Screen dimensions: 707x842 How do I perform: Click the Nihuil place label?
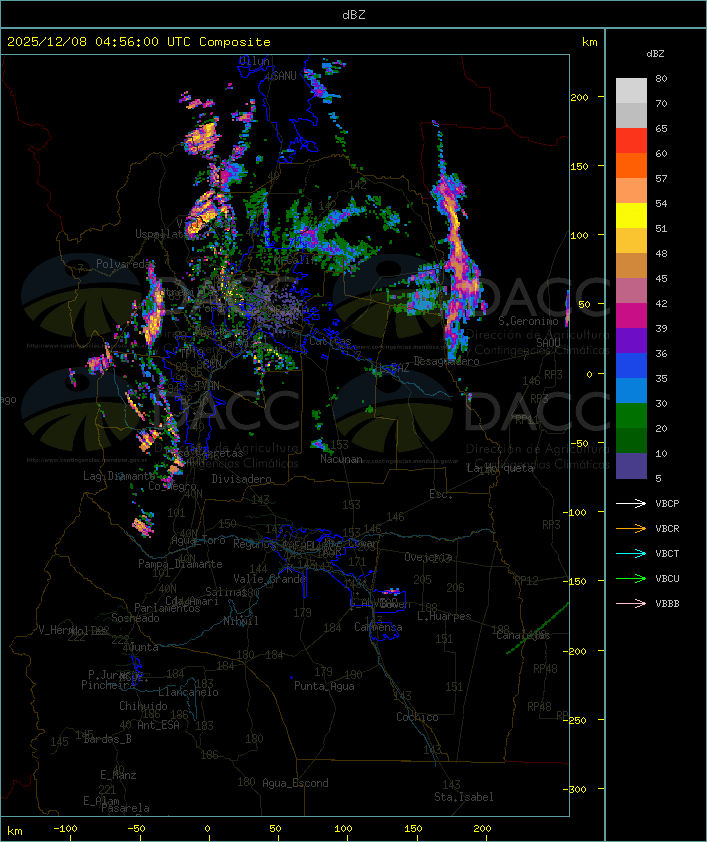coord(241,621)
